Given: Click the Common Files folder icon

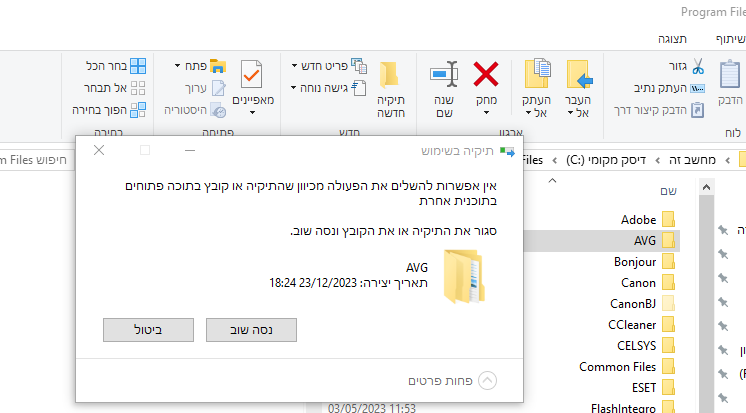Looking at the screenshot, I should (668, 366).
